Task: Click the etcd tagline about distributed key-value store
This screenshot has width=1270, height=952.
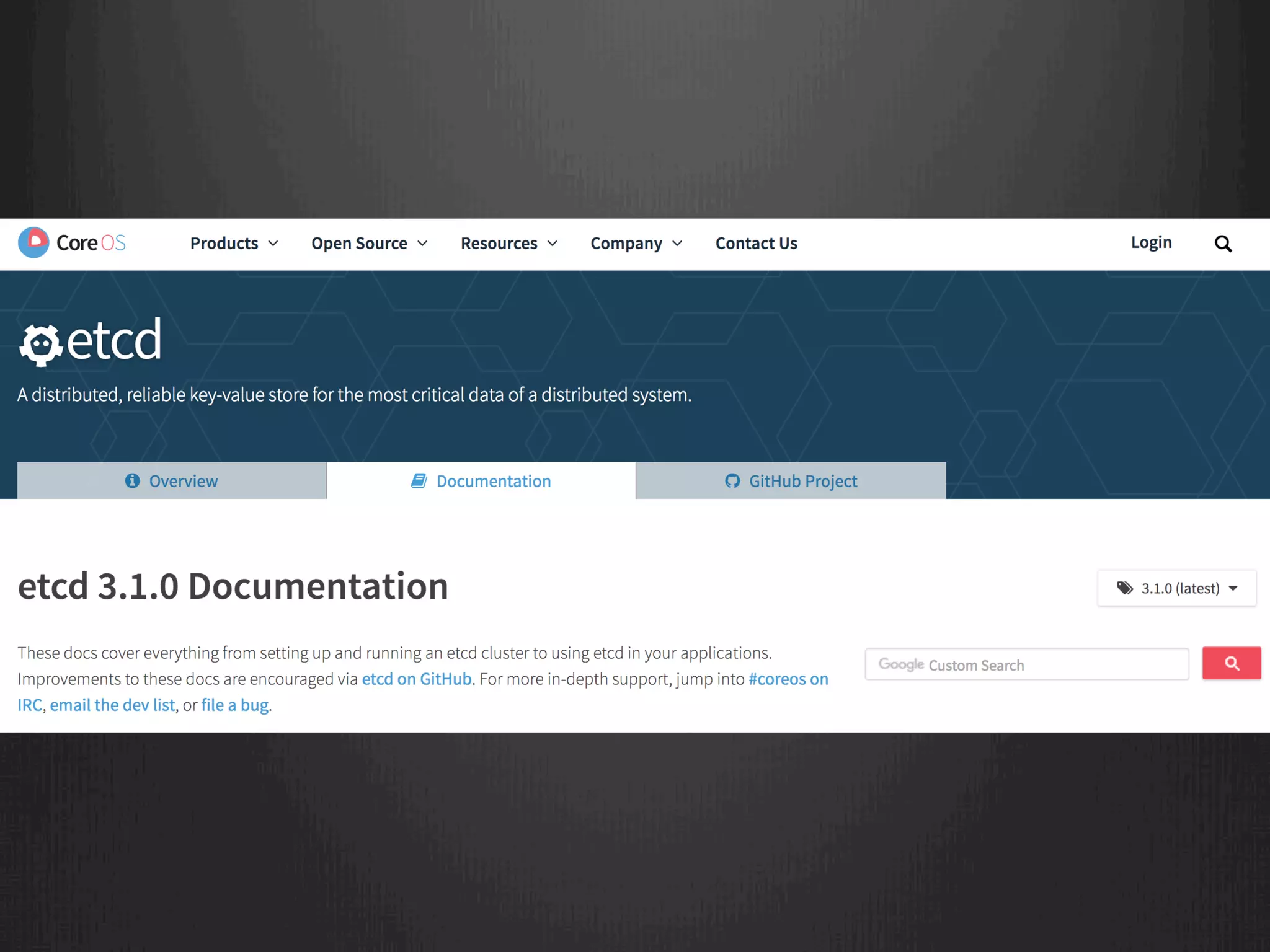Action: pos(354,394)
